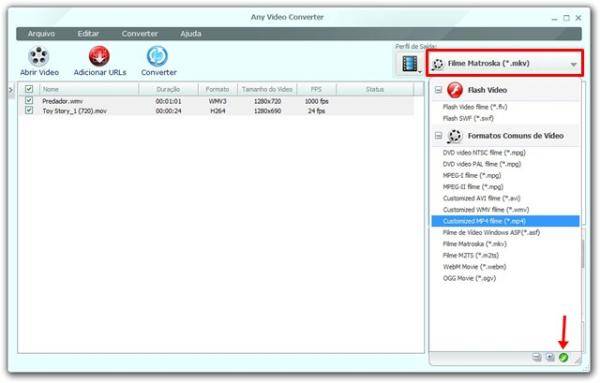Maximize the Any Video Converter window
The image size is (600, 383).
566,18
